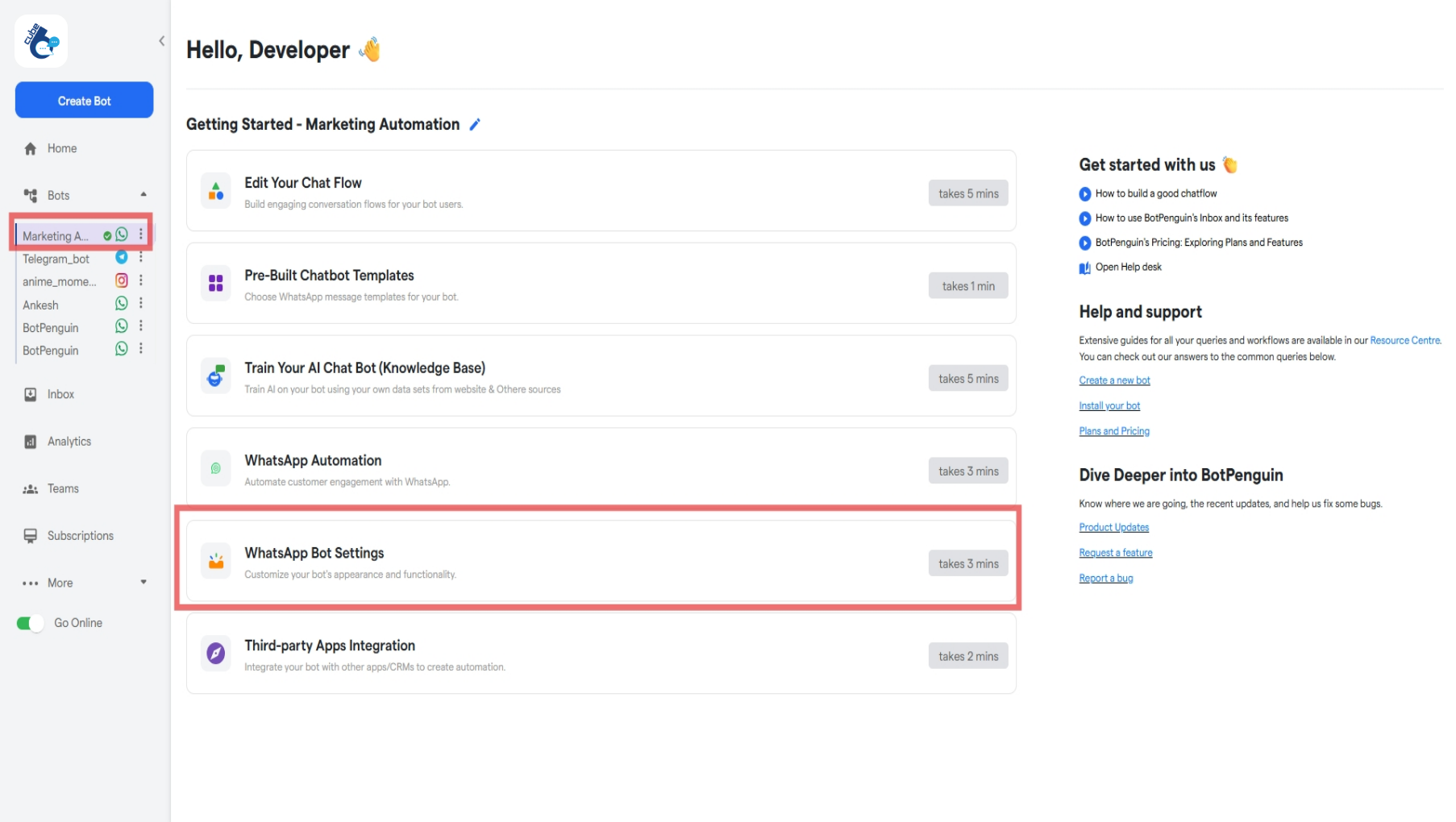
Task: Click the Subscriptions icon in sidebar
Action: click(x=31, y=536)
